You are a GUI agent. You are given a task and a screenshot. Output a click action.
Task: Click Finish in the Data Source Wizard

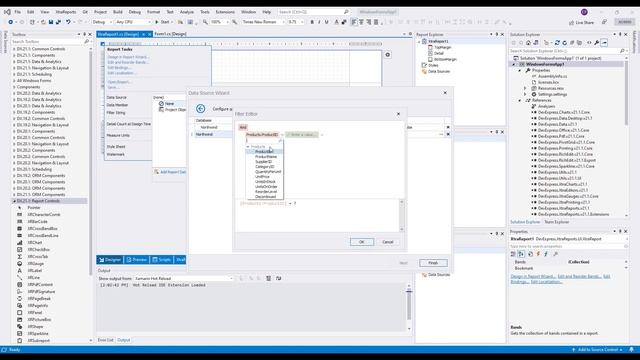(x=433, y=263)
